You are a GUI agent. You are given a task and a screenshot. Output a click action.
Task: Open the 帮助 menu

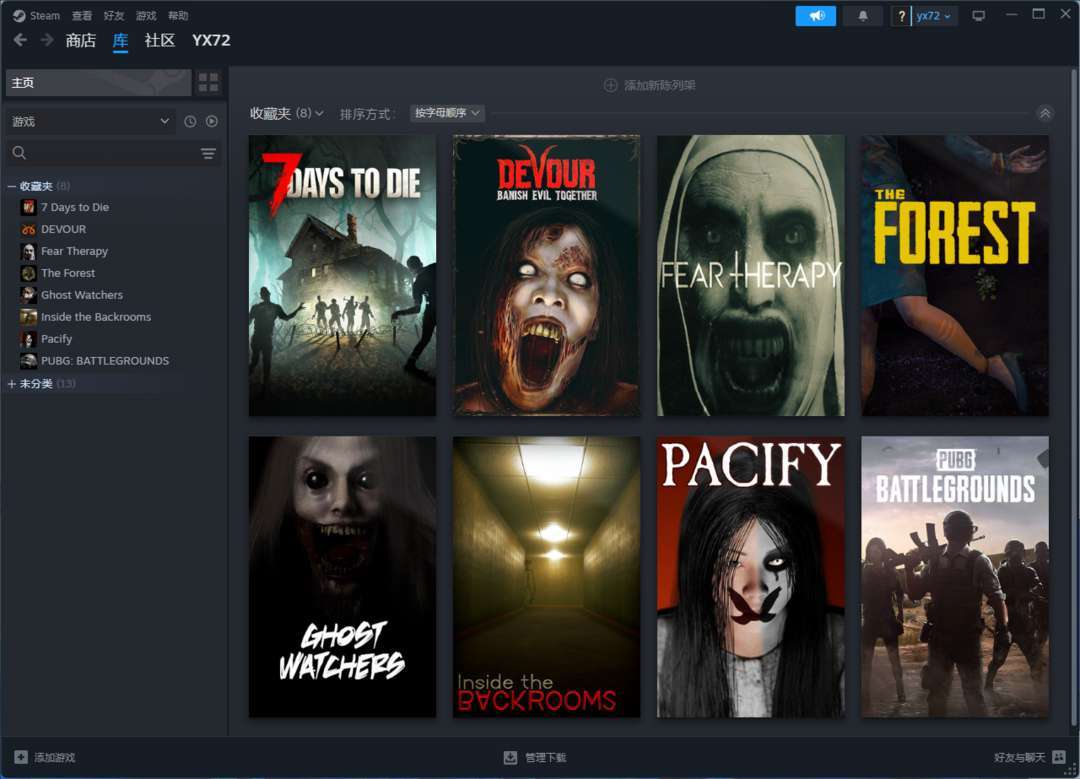pos(178,16)
